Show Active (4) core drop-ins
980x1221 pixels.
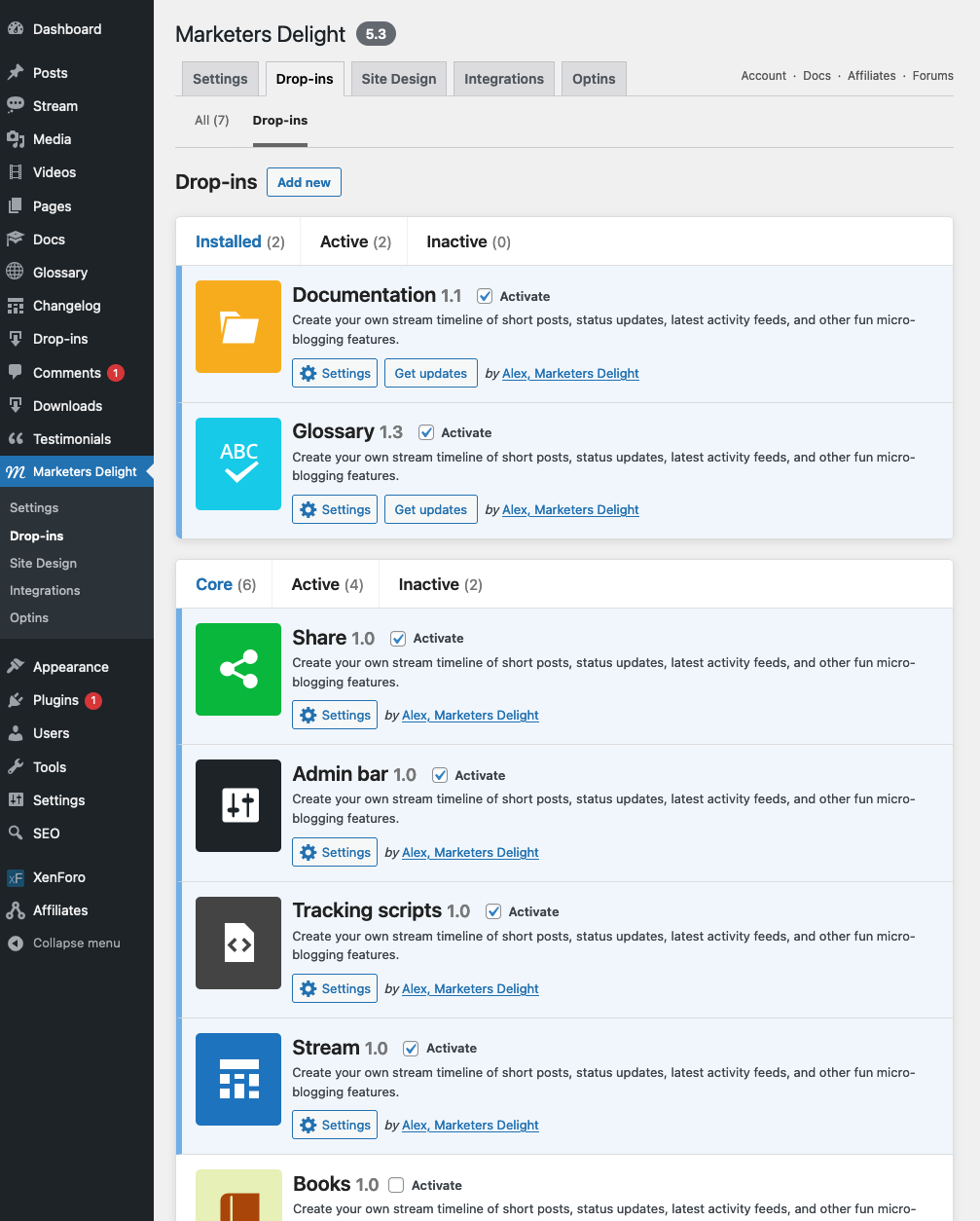point(327,584)
